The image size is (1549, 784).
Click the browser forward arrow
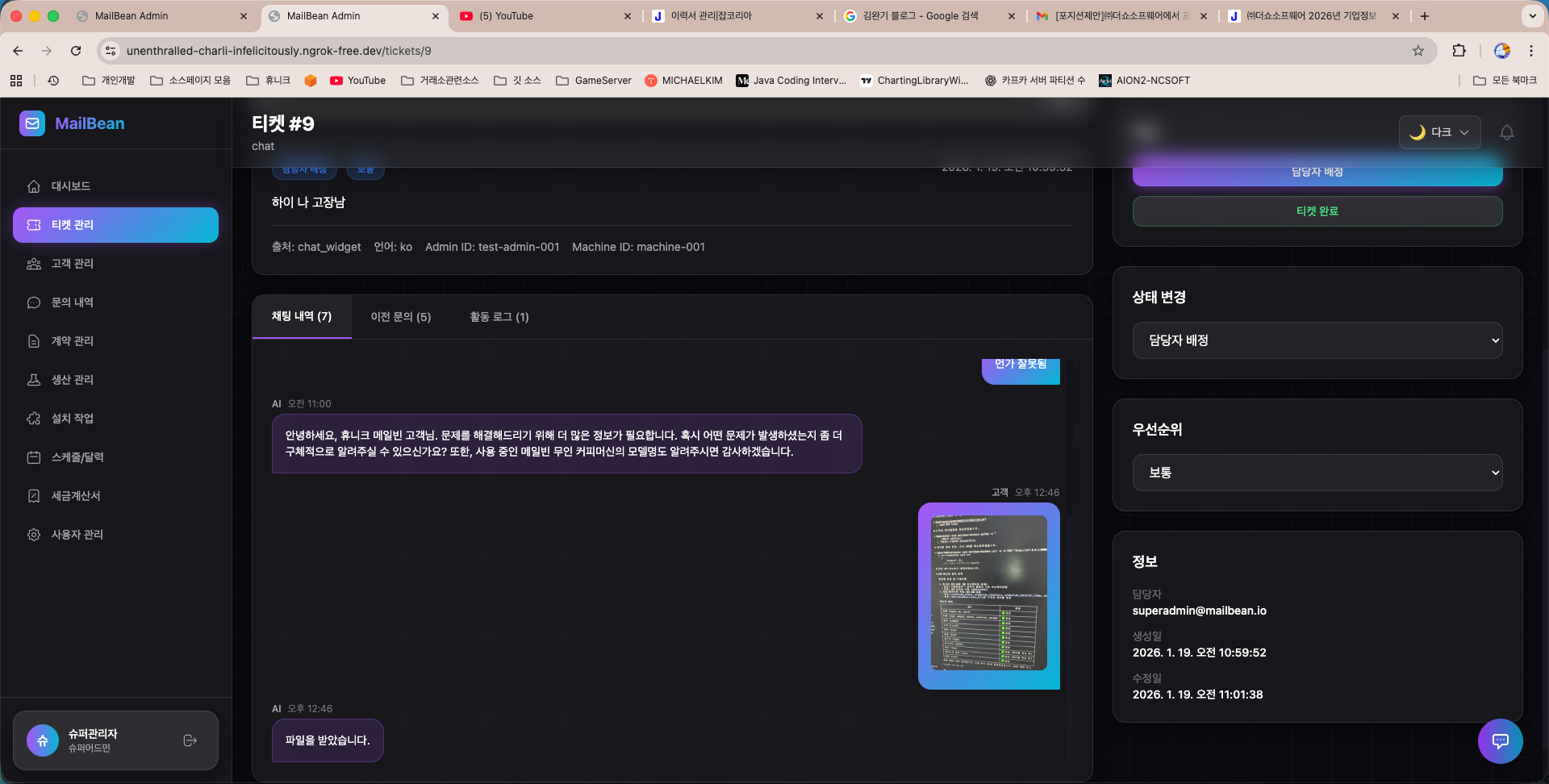[x=47, y=51]
